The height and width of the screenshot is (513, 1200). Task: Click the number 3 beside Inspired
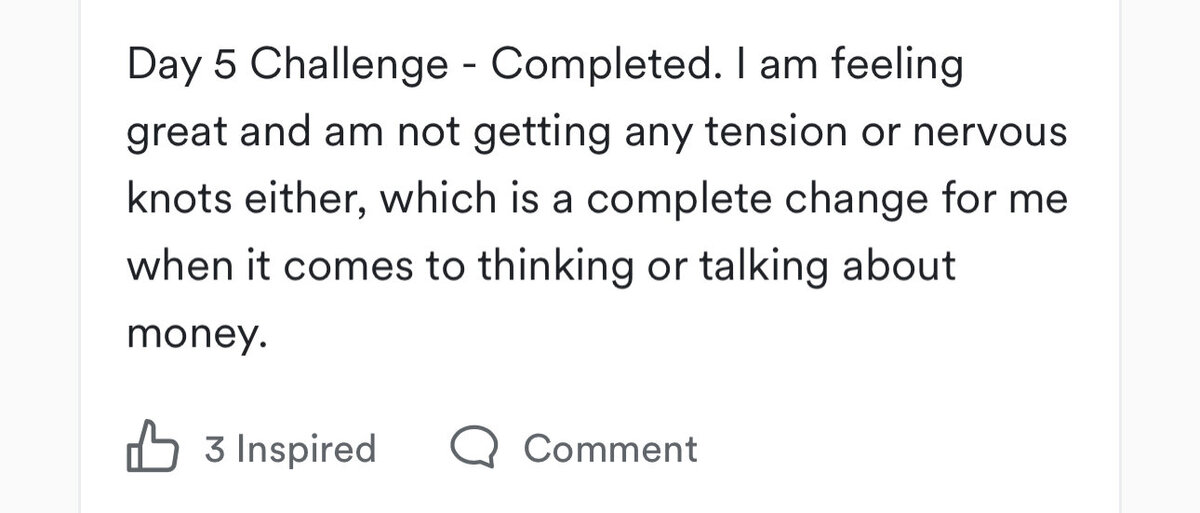214,448
